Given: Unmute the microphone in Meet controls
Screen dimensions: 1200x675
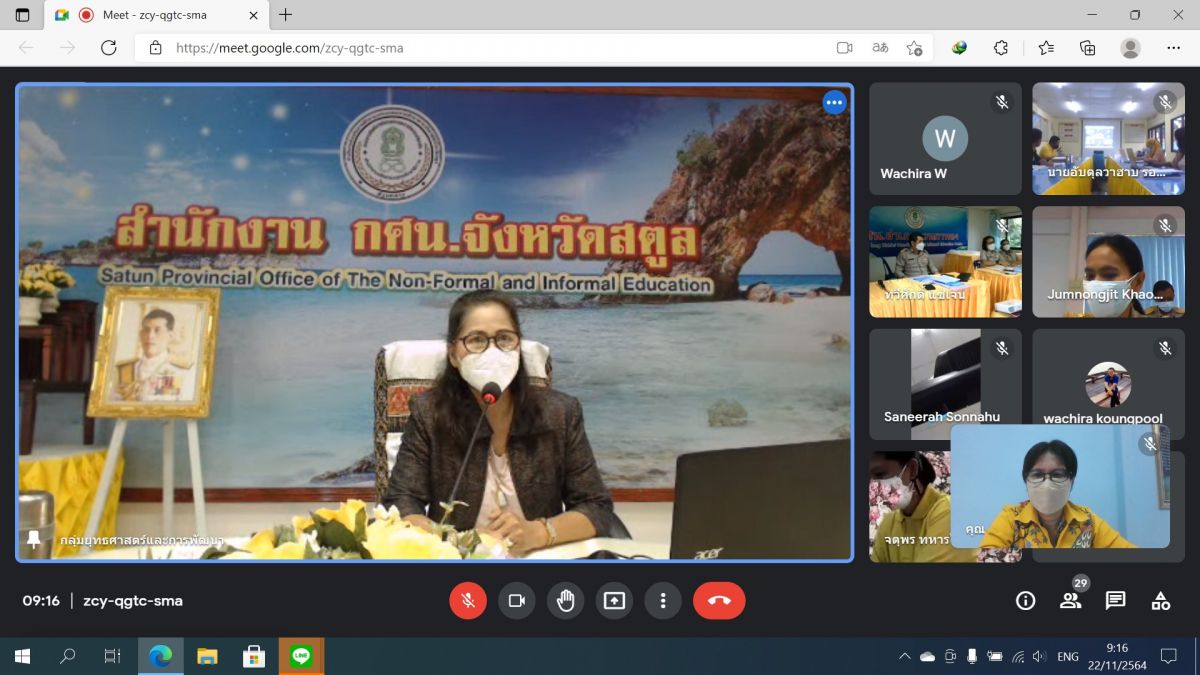Looking at the screenshot, I should click(467, 600).
